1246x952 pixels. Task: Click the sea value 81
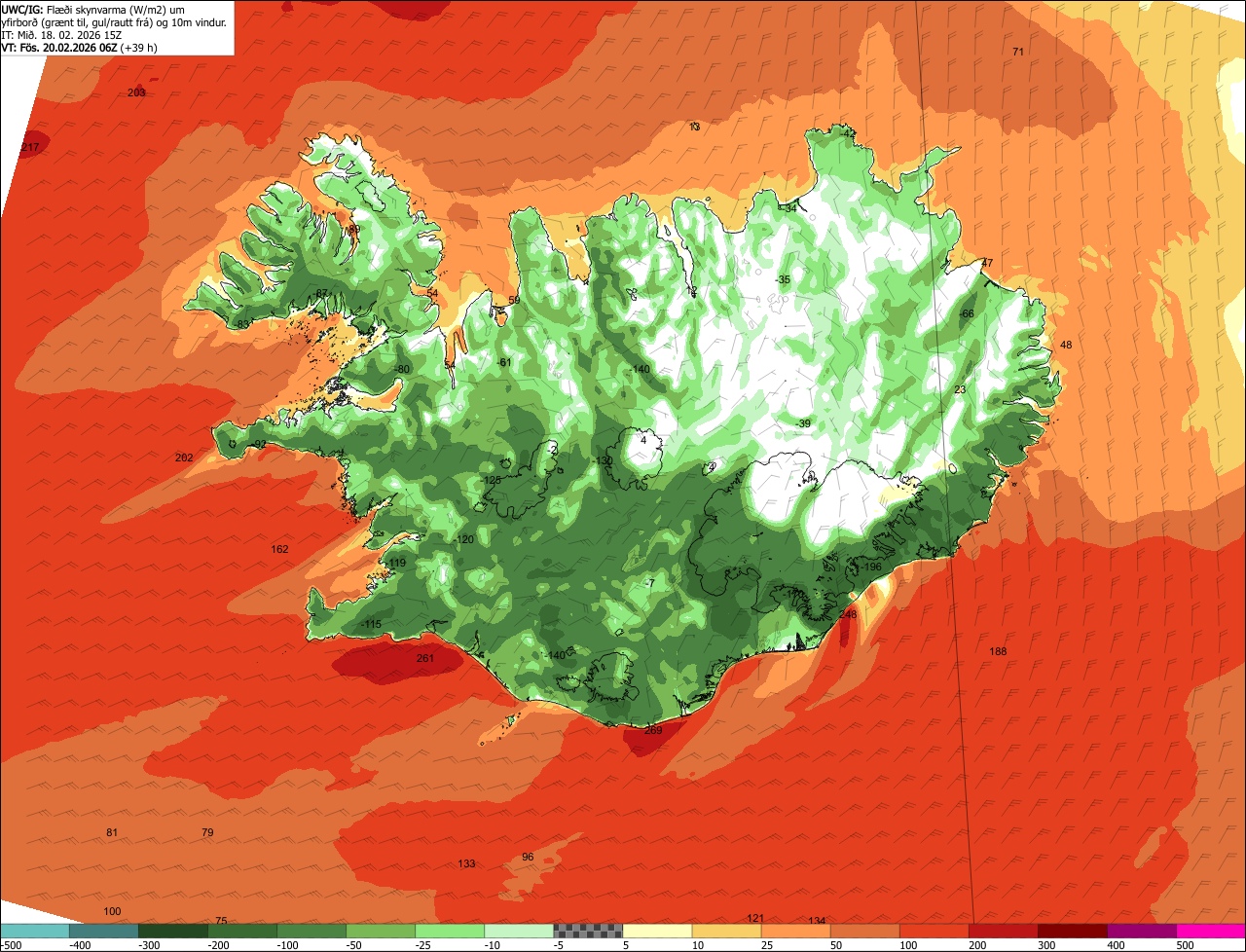(112, 833)
